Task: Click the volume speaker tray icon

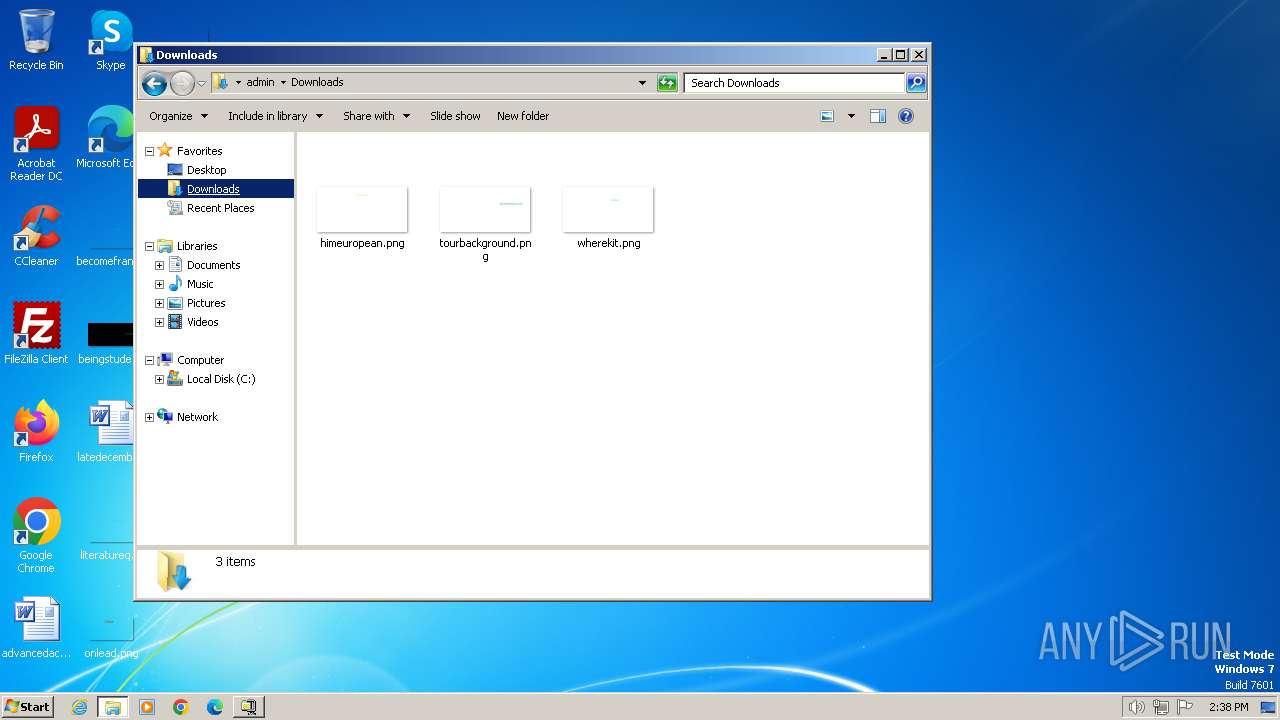Action: pos(1136,707)
